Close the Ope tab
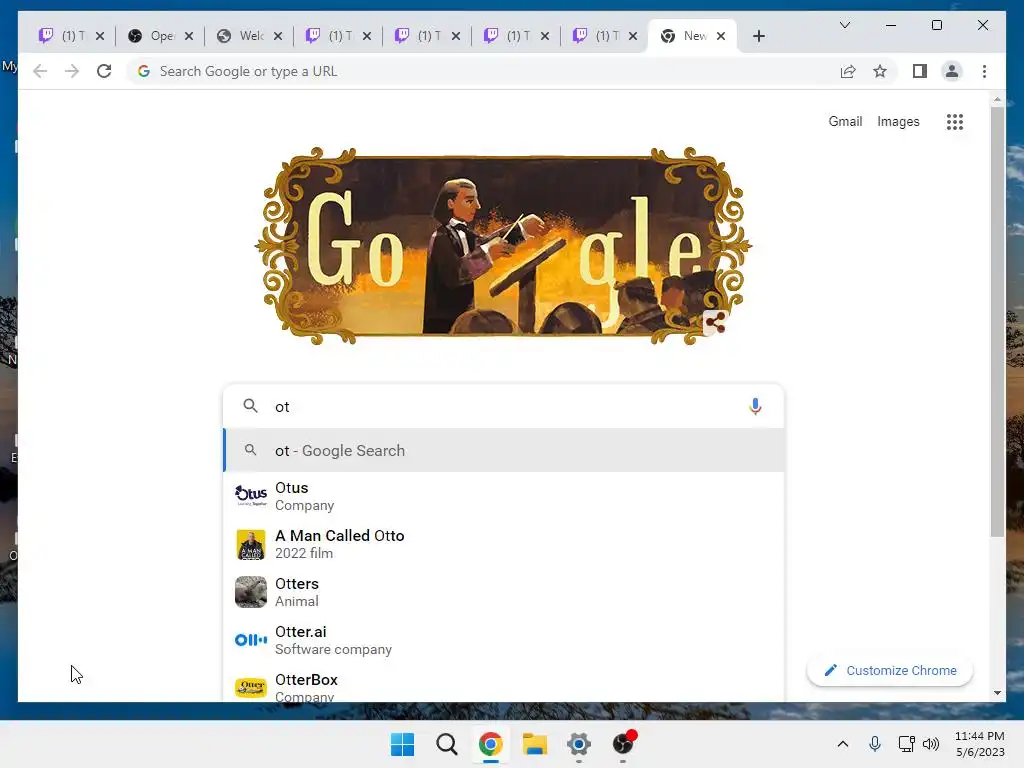This screenshot has height=768, width=1024. pos(189,36)
